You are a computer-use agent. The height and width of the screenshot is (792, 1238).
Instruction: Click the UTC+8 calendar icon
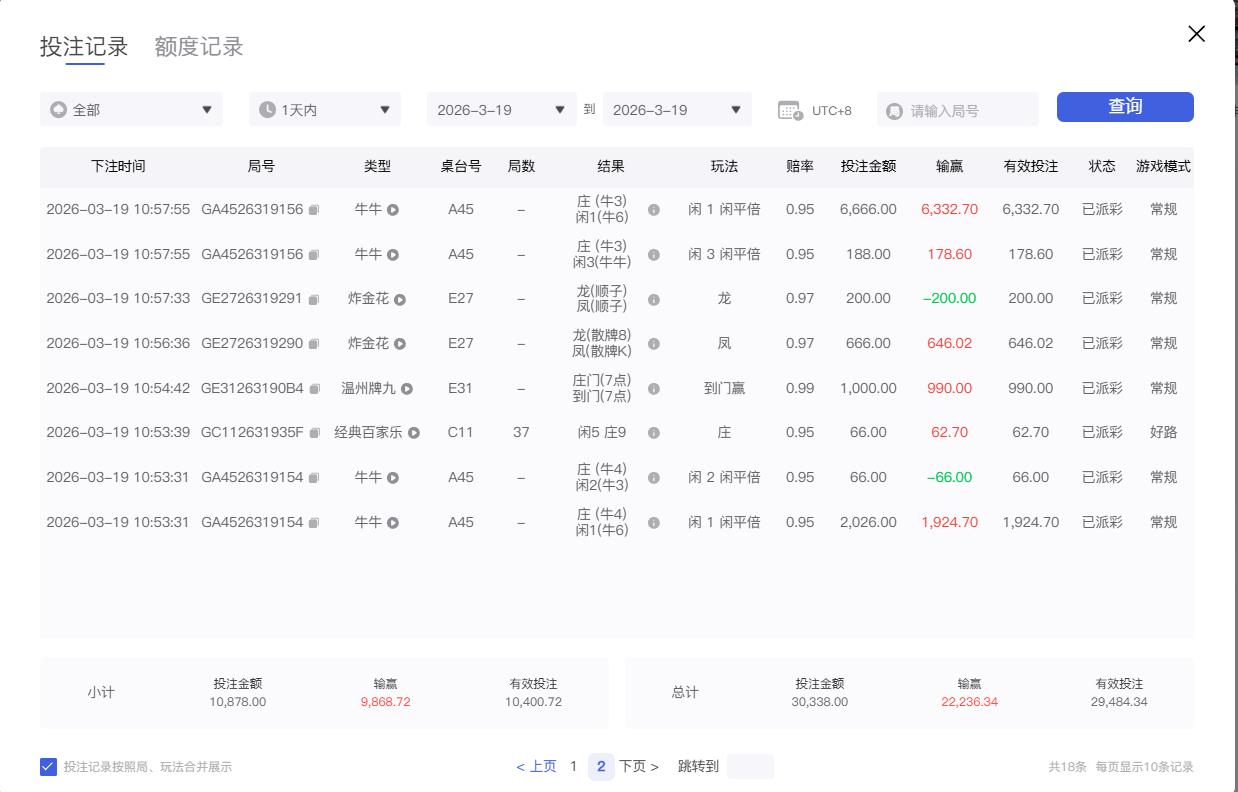pyautogui.click(x=789, y=109)
